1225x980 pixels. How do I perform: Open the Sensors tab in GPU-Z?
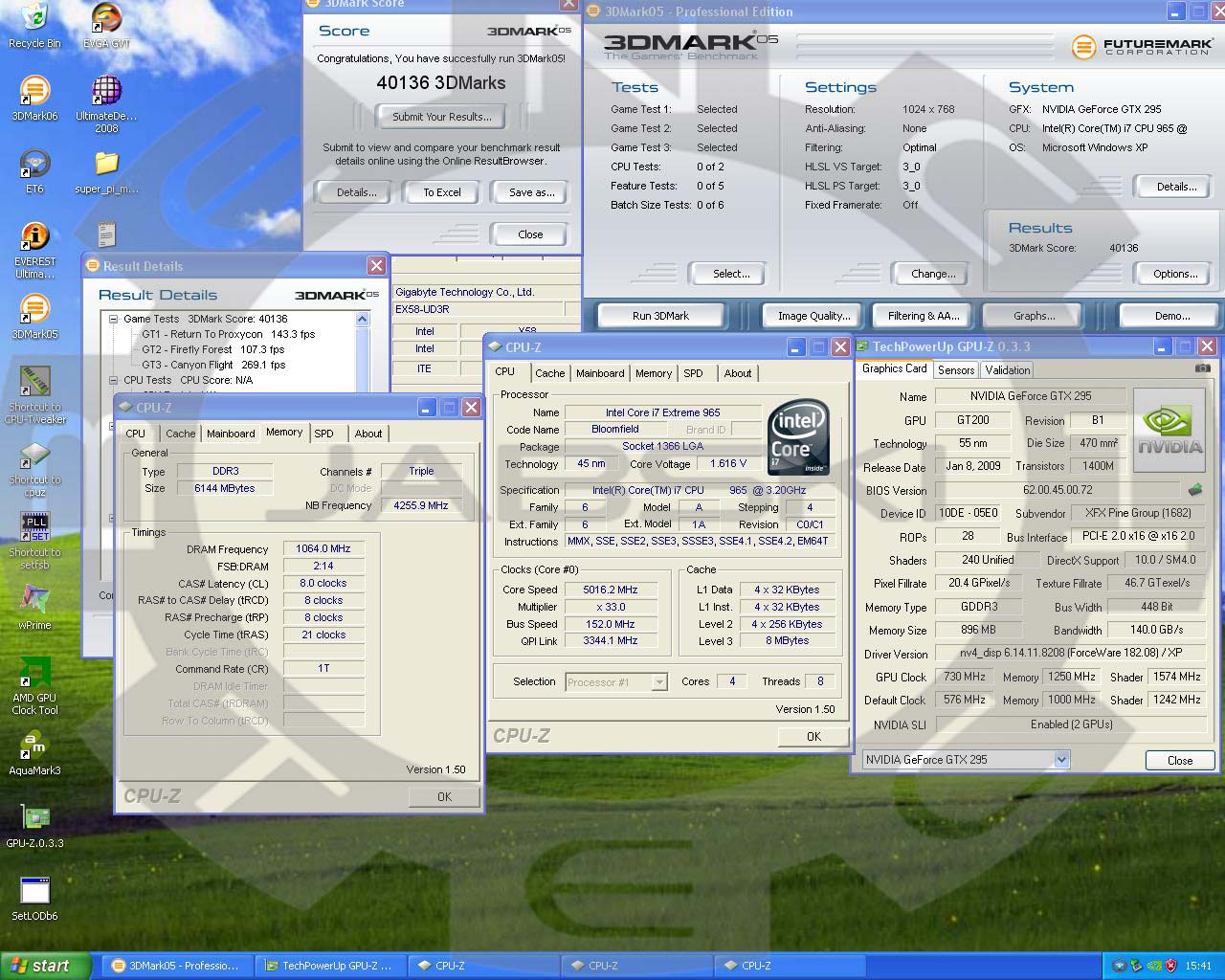(x=956, y=370)
